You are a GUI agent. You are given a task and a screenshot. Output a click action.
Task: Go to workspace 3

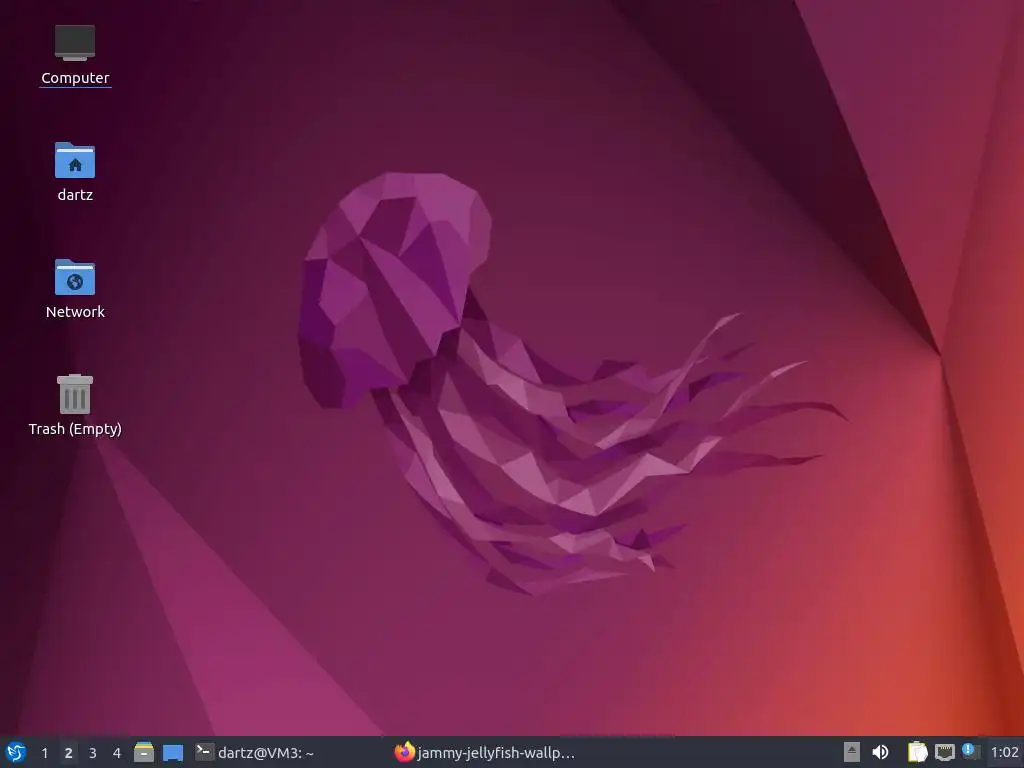pos(93,753)
